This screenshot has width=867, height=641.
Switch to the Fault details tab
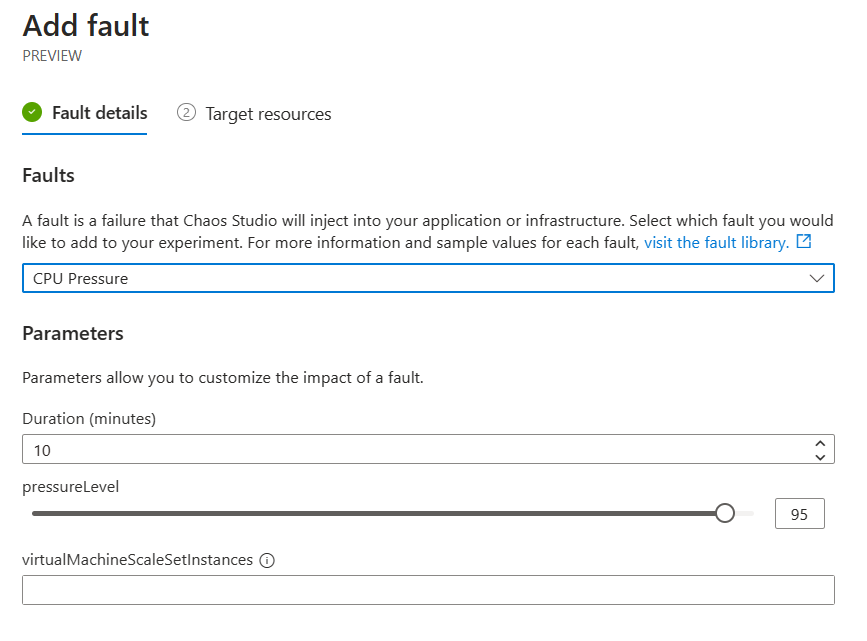[99, 113]
